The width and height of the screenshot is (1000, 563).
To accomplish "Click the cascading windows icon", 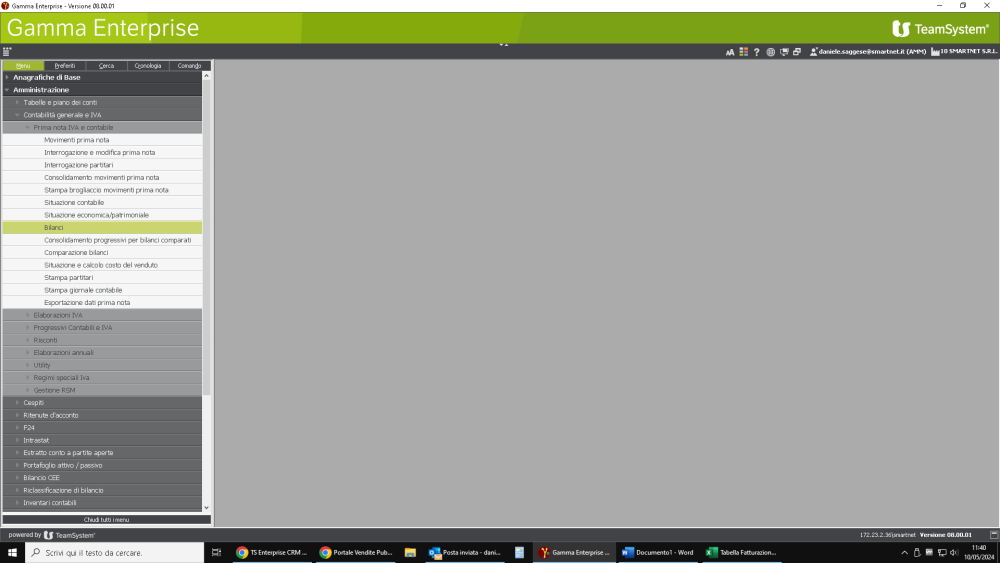I will (x=797, y=52).
